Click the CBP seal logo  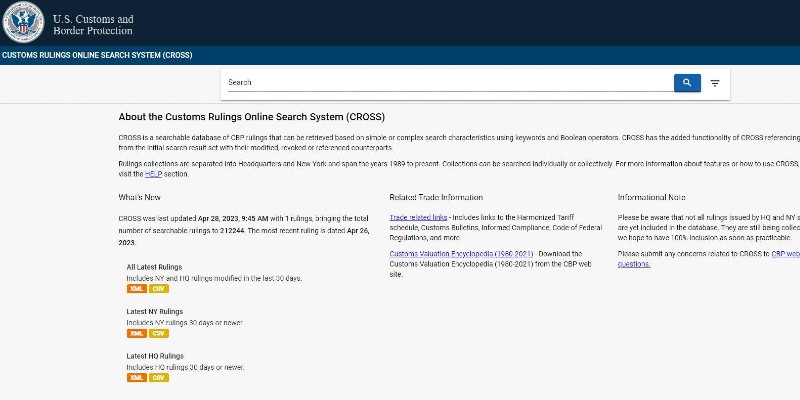point(23,22)
